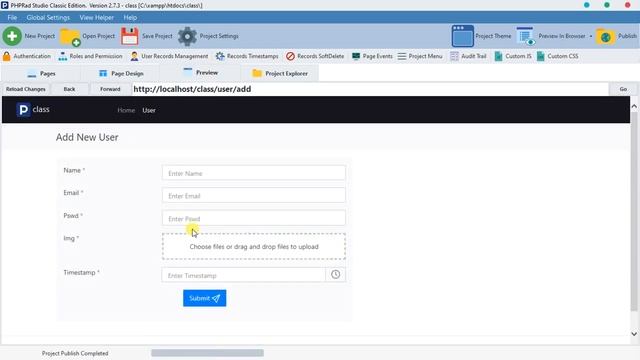Click Preview In Browser icon
This screenshot has width=640, height=360.
coord(525,36)
